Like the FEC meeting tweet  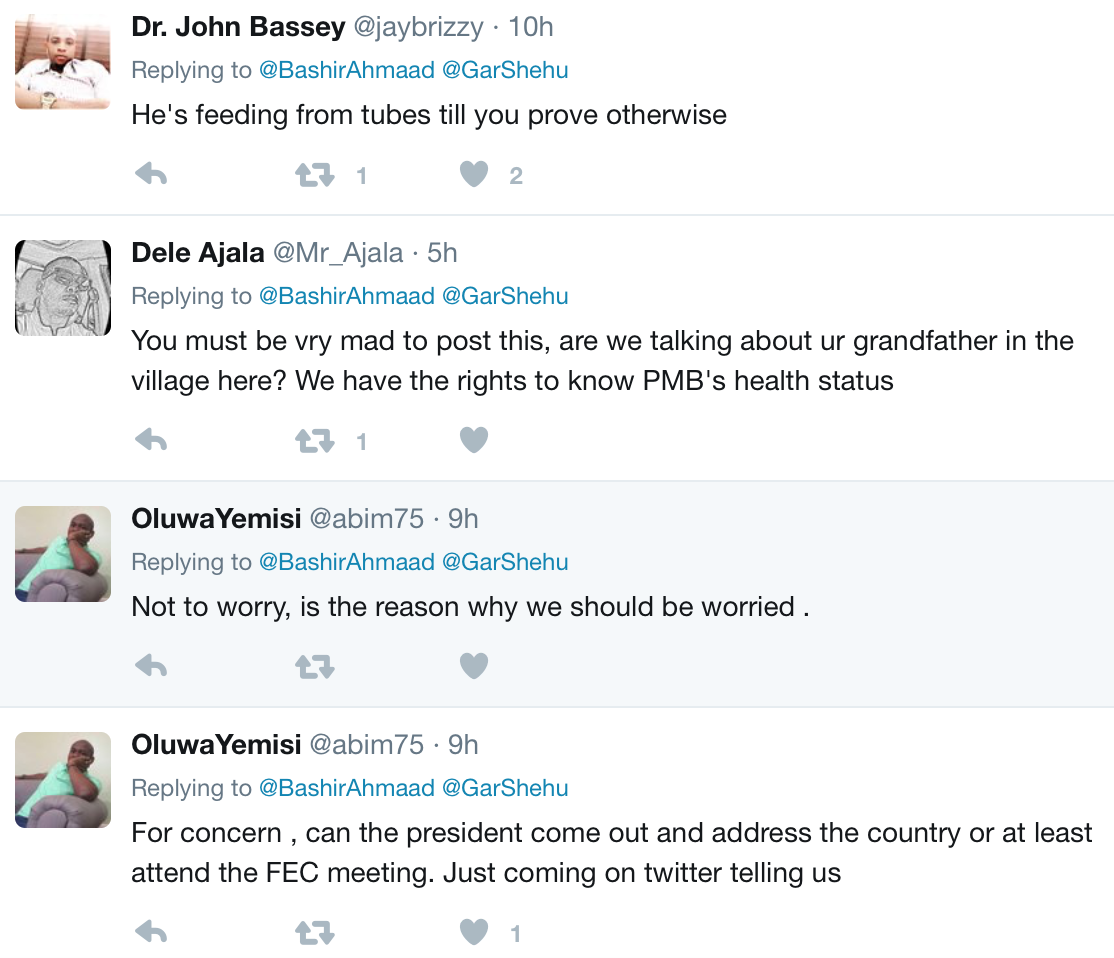474,934
